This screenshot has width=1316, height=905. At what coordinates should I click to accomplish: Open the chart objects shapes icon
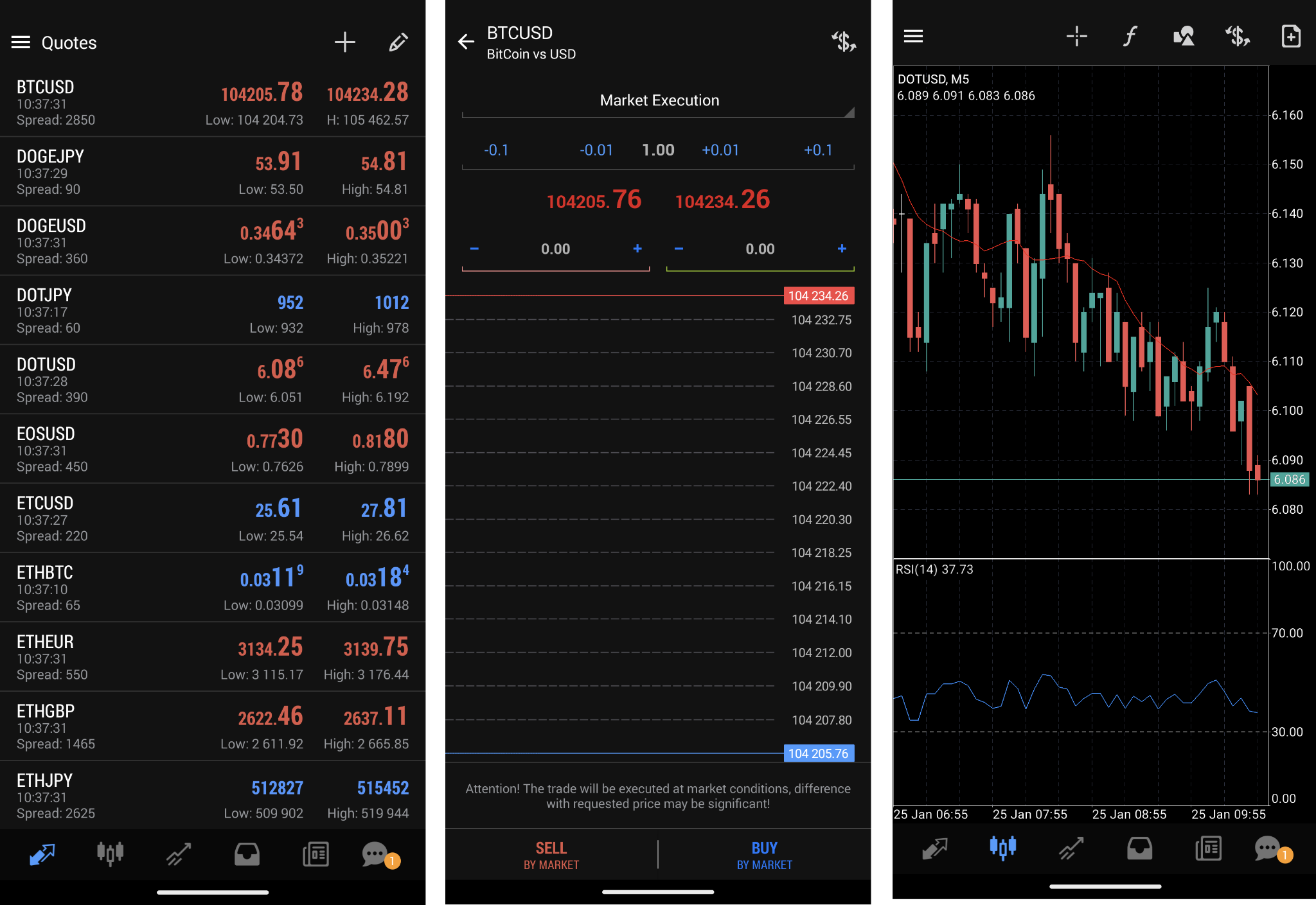(x=1183, y=36)
